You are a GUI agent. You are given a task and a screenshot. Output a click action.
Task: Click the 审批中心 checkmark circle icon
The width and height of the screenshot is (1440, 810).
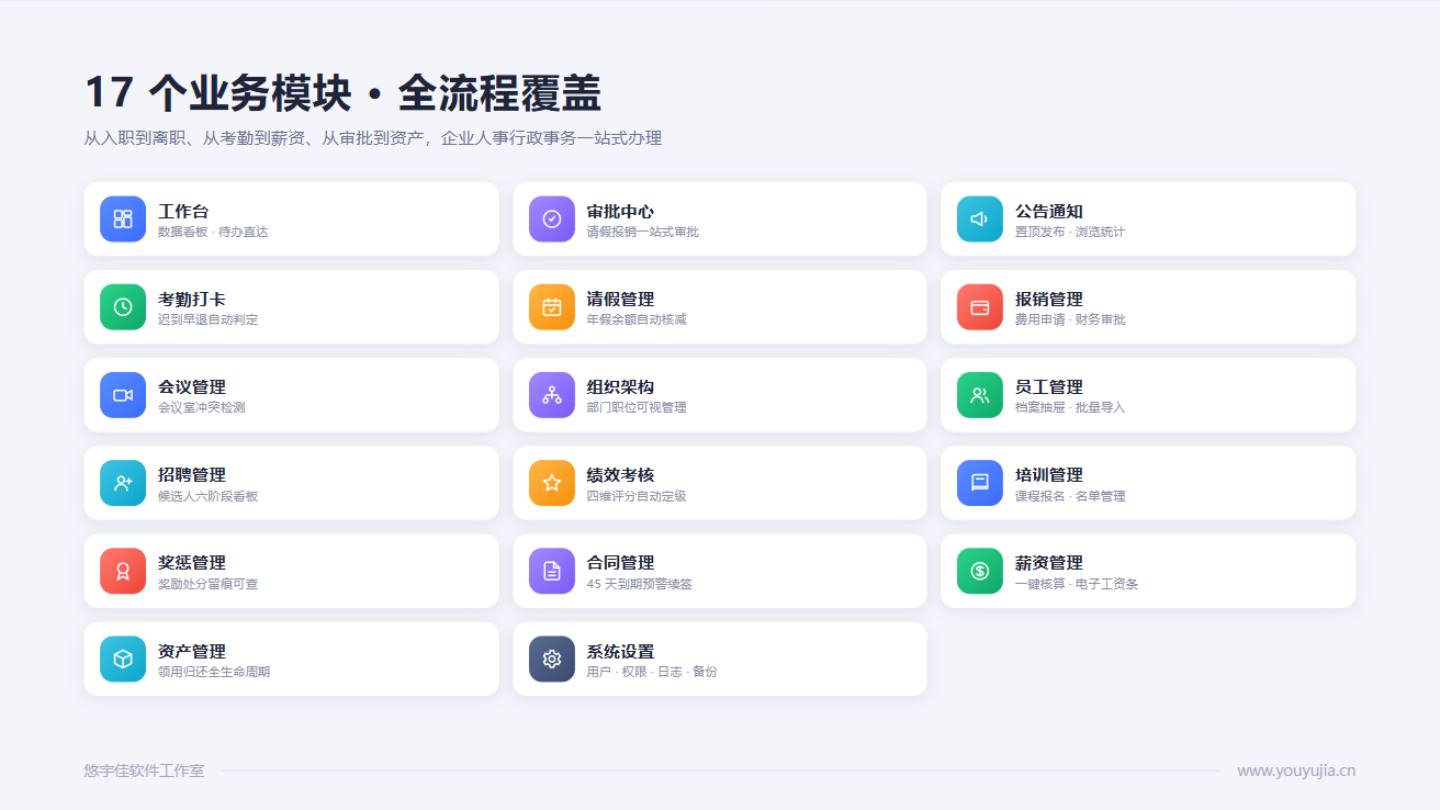(x=552, y=219)
